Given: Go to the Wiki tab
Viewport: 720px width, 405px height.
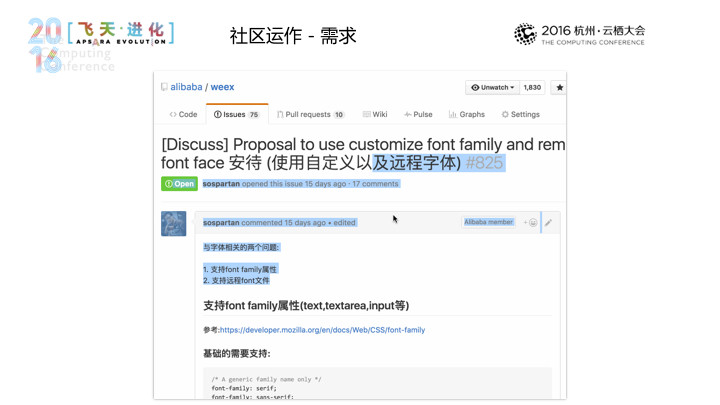Looking at the screenshot, I should pyautogui.click(x=375, y=114).
